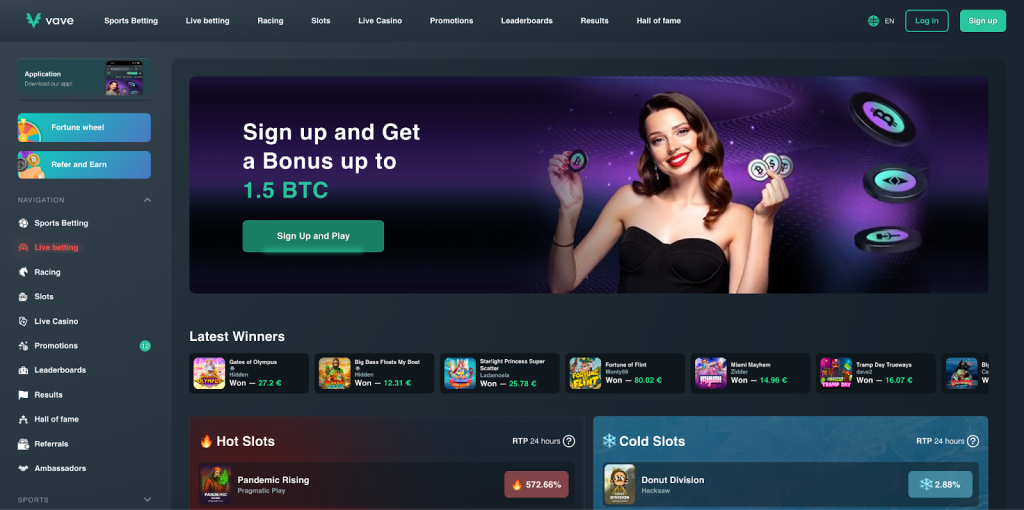Open the Hot Slots RTP help icon
Image resolution: width=1024 pixels, height=510 pixels.
point(569,441)
